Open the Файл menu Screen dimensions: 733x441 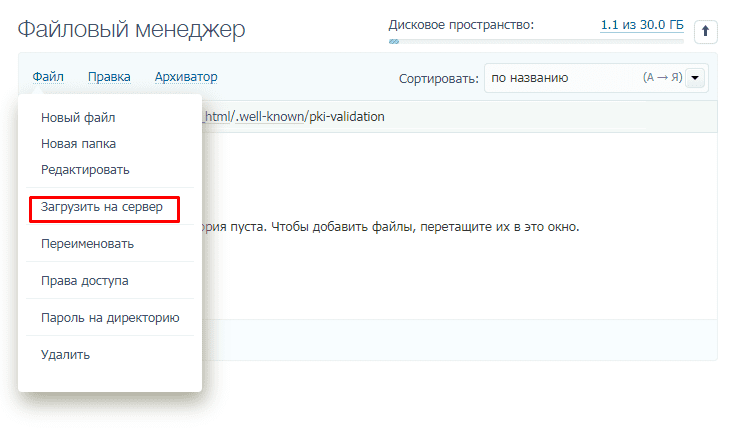click(48, 77)
